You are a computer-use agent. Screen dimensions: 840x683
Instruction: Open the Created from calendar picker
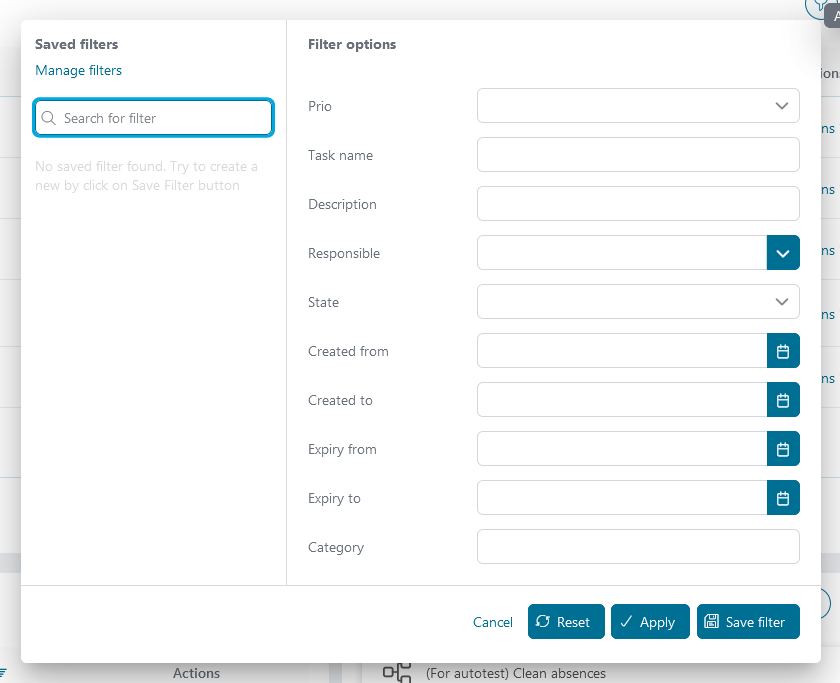coord(783,351)
